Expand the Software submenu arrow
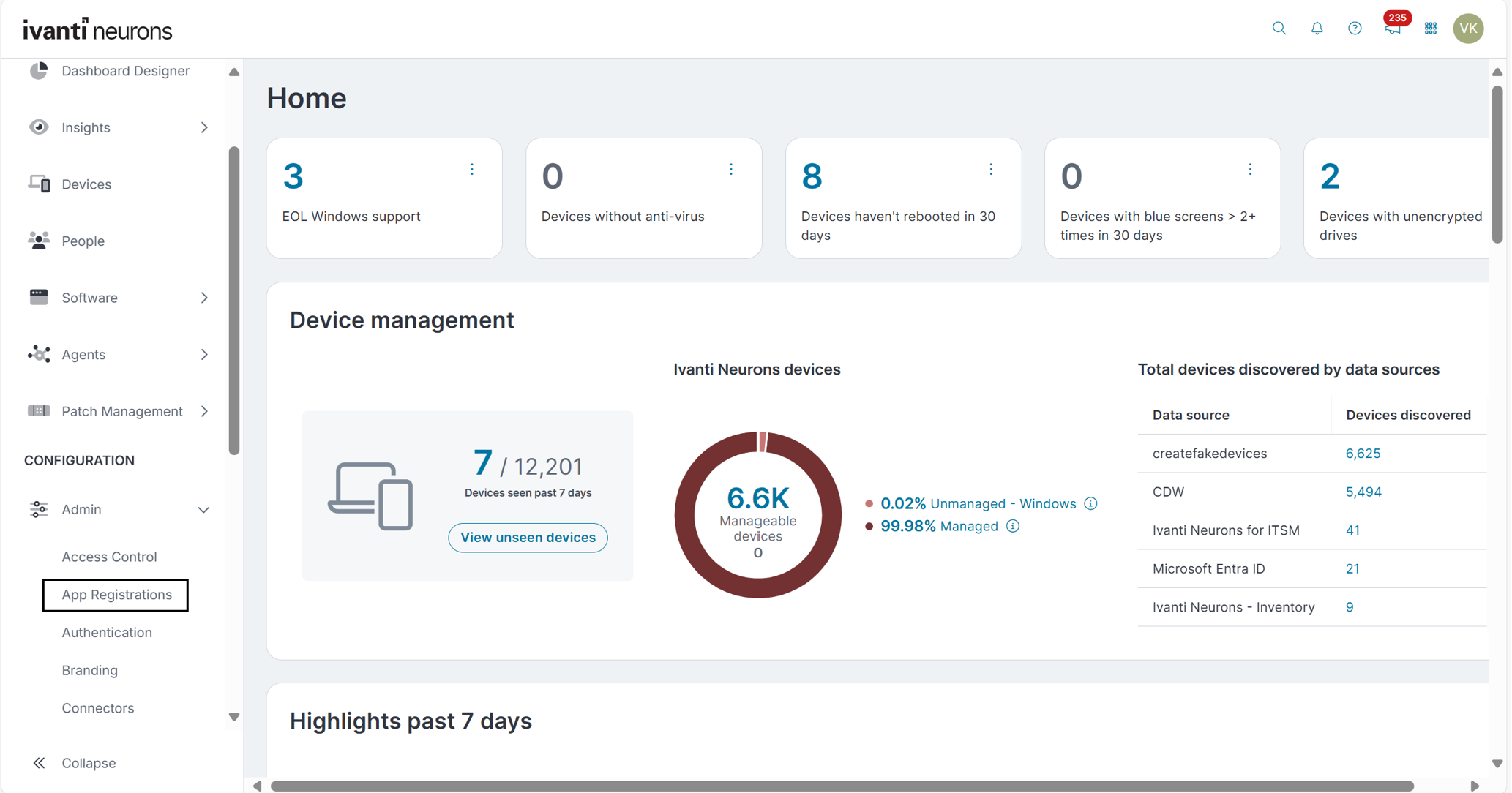Image resolution: width=1512 pixels, height=793 pixels. [204, 298]
